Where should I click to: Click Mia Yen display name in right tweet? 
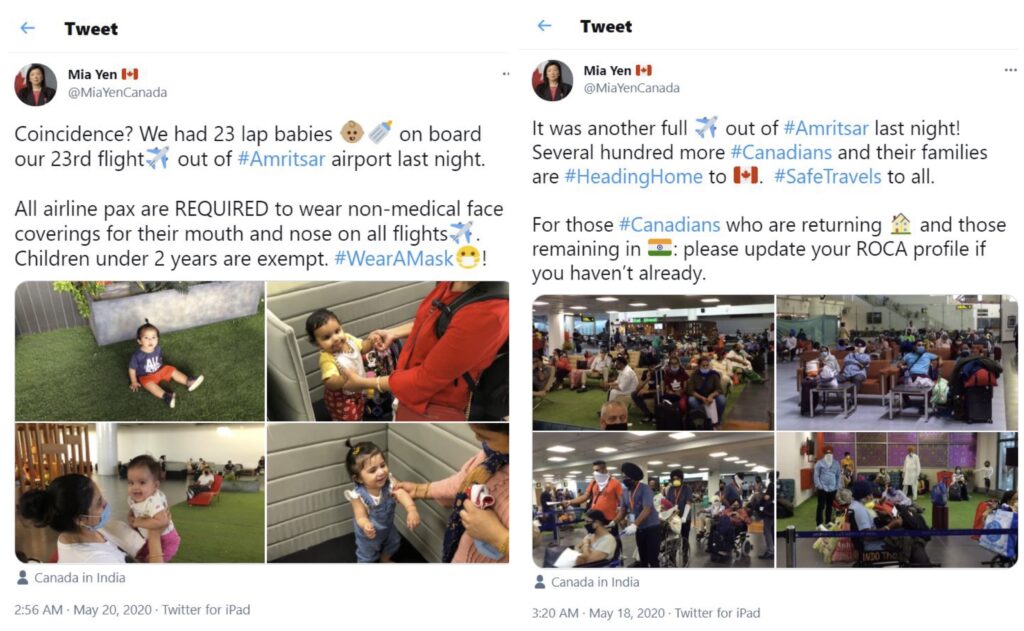607,71
